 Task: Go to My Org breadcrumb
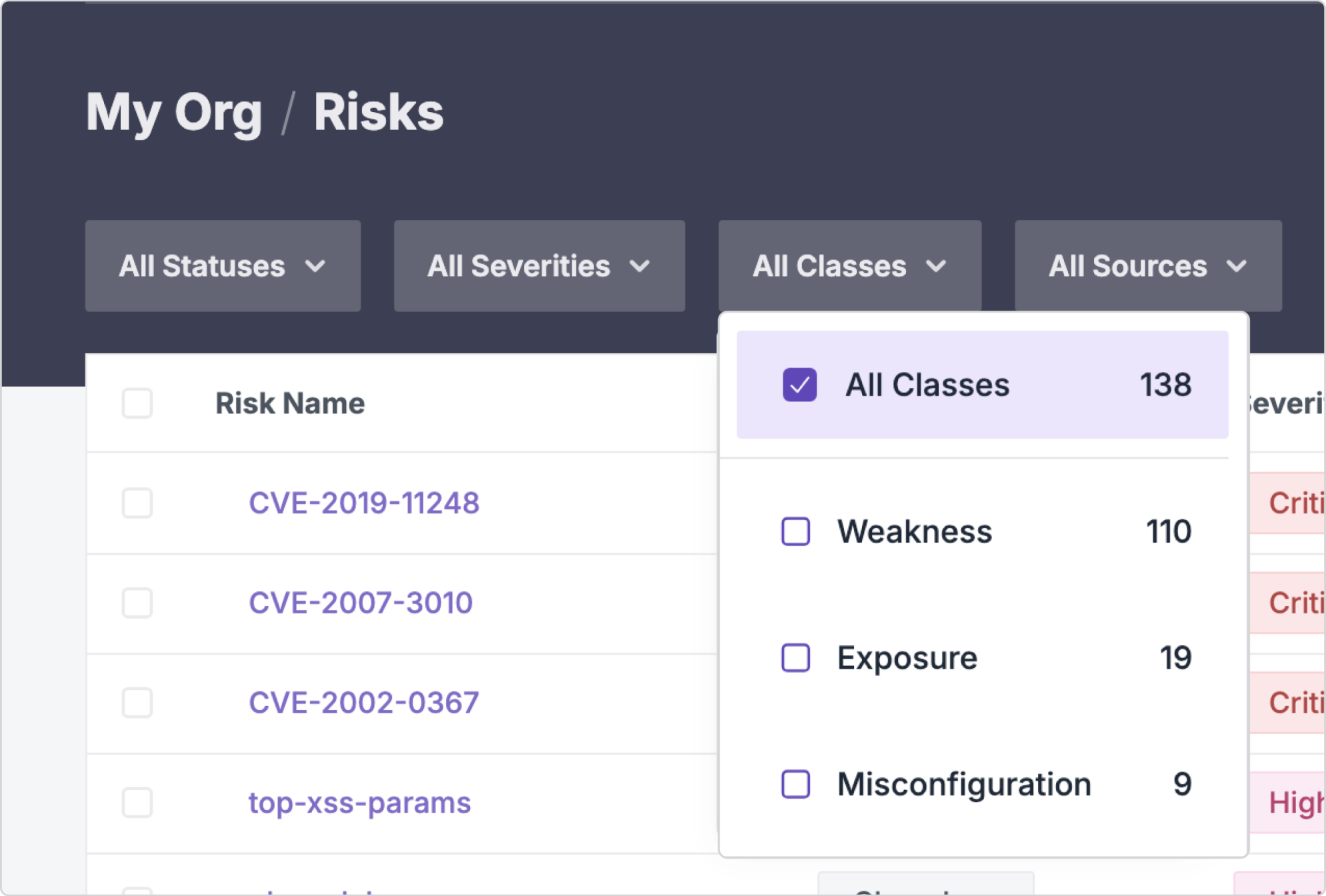click(x=174, y=111)
